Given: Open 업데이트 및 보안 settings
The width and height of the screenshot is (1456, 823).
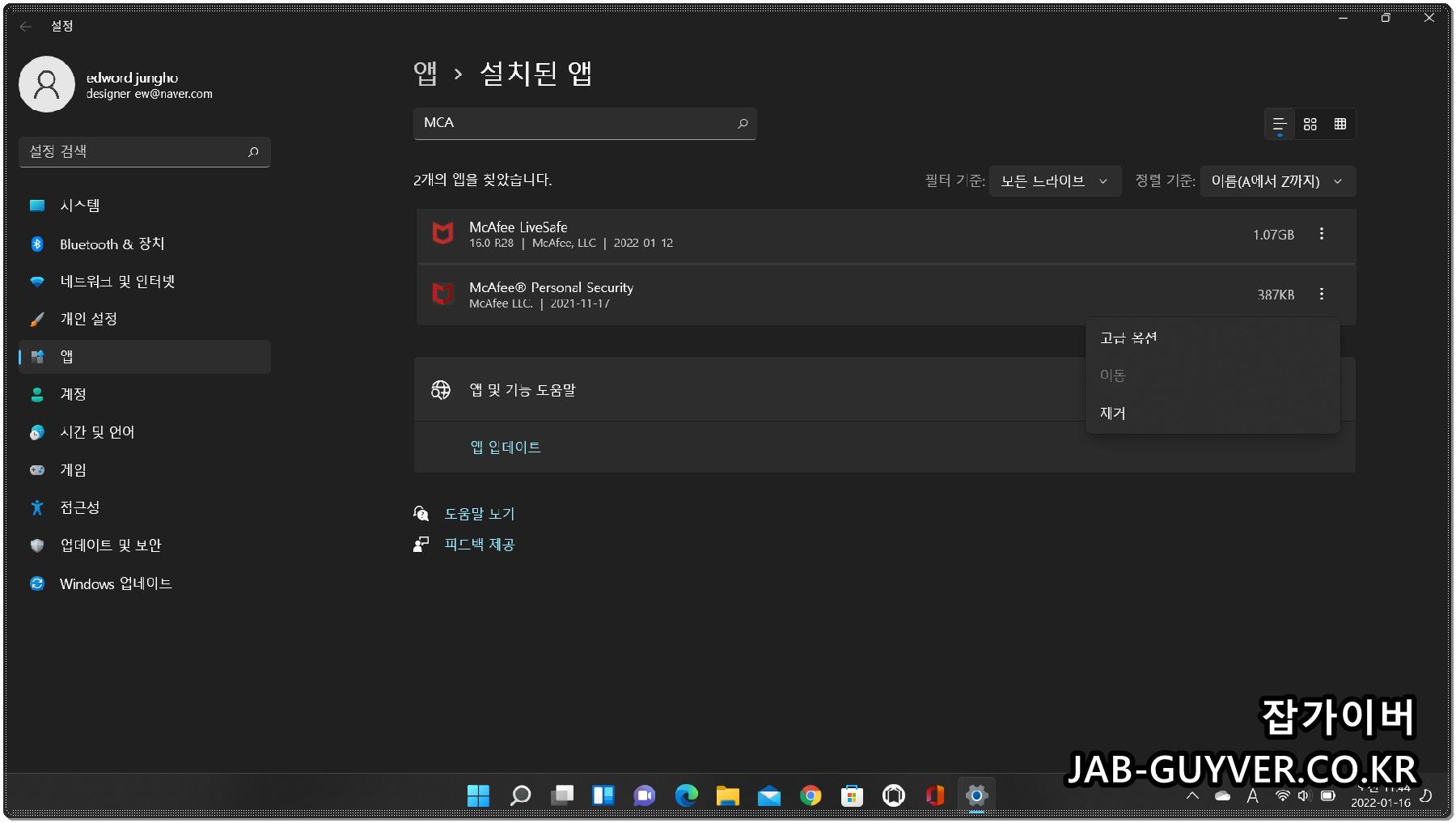Looking at the screenshot, I should (x=145, y=545).
